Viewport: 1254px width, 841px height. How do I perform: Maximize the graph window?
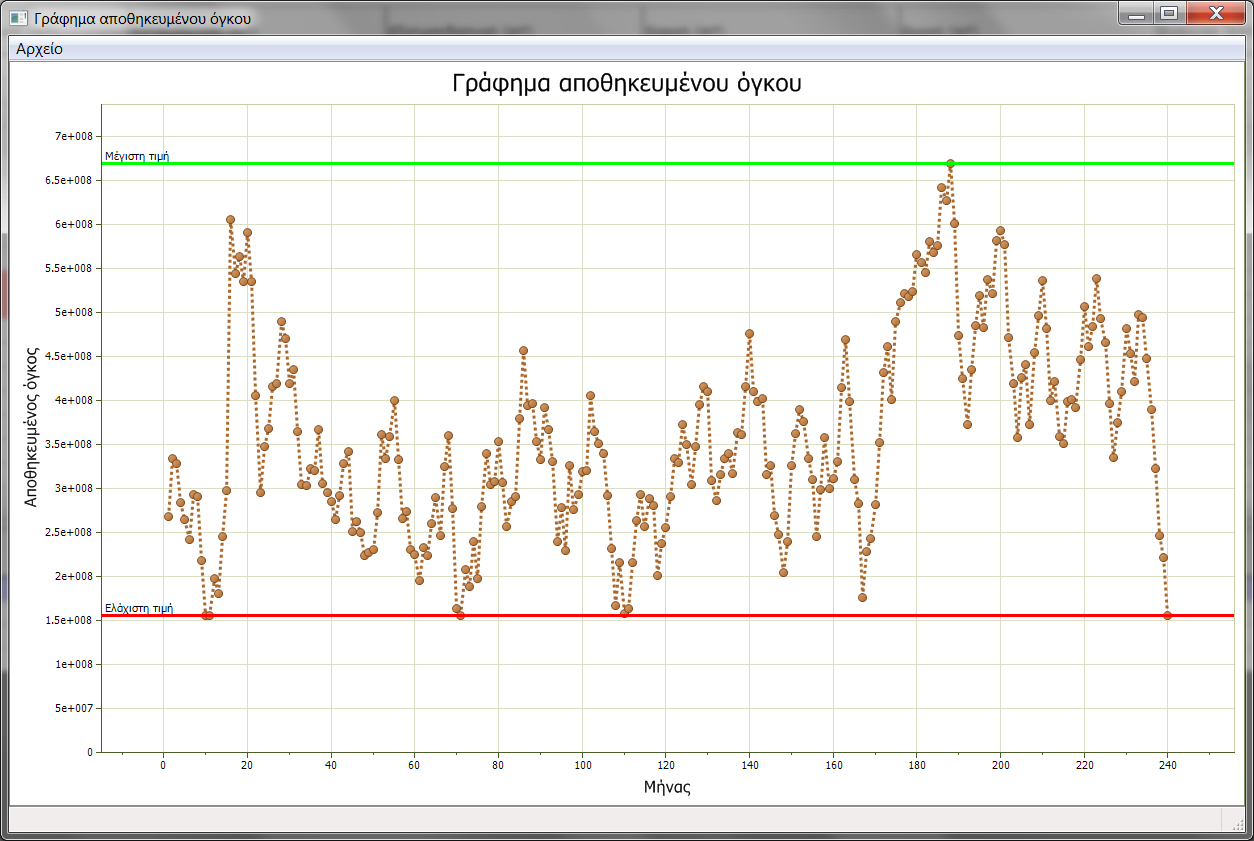tap(1168, 14)
